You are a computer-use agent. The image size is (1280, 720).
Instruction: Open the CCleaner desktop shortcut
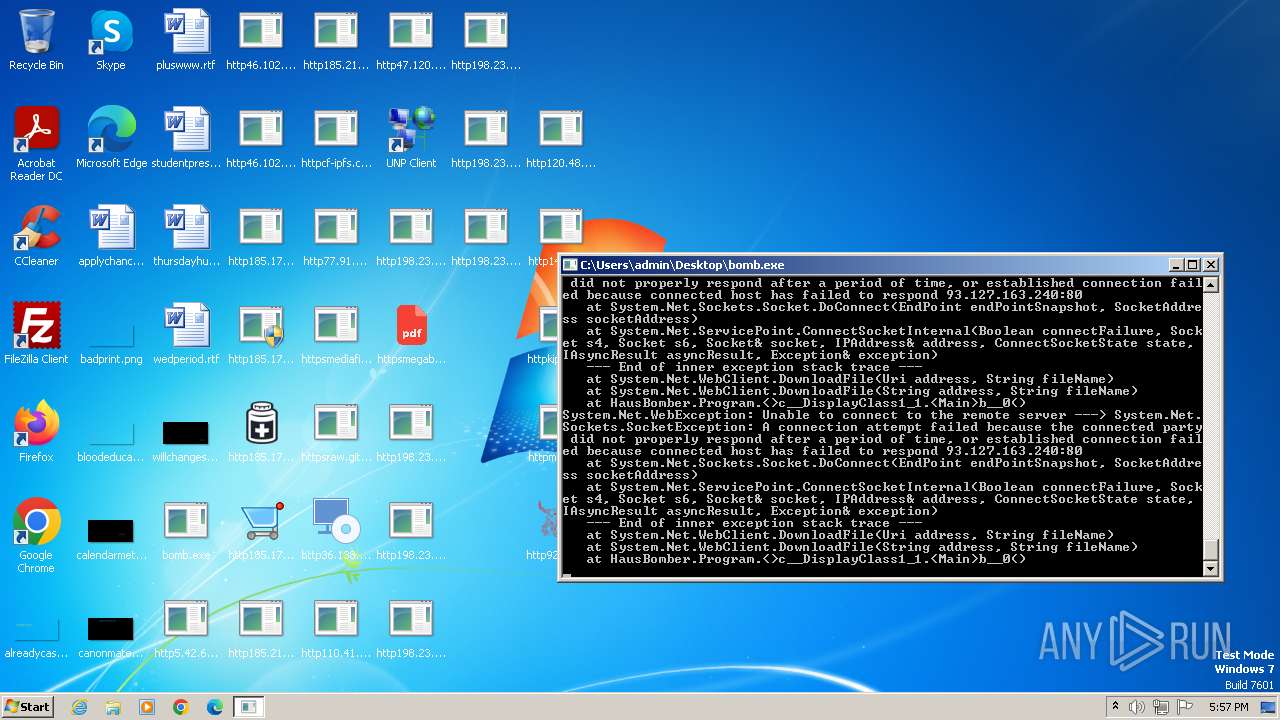click(36, 236)
